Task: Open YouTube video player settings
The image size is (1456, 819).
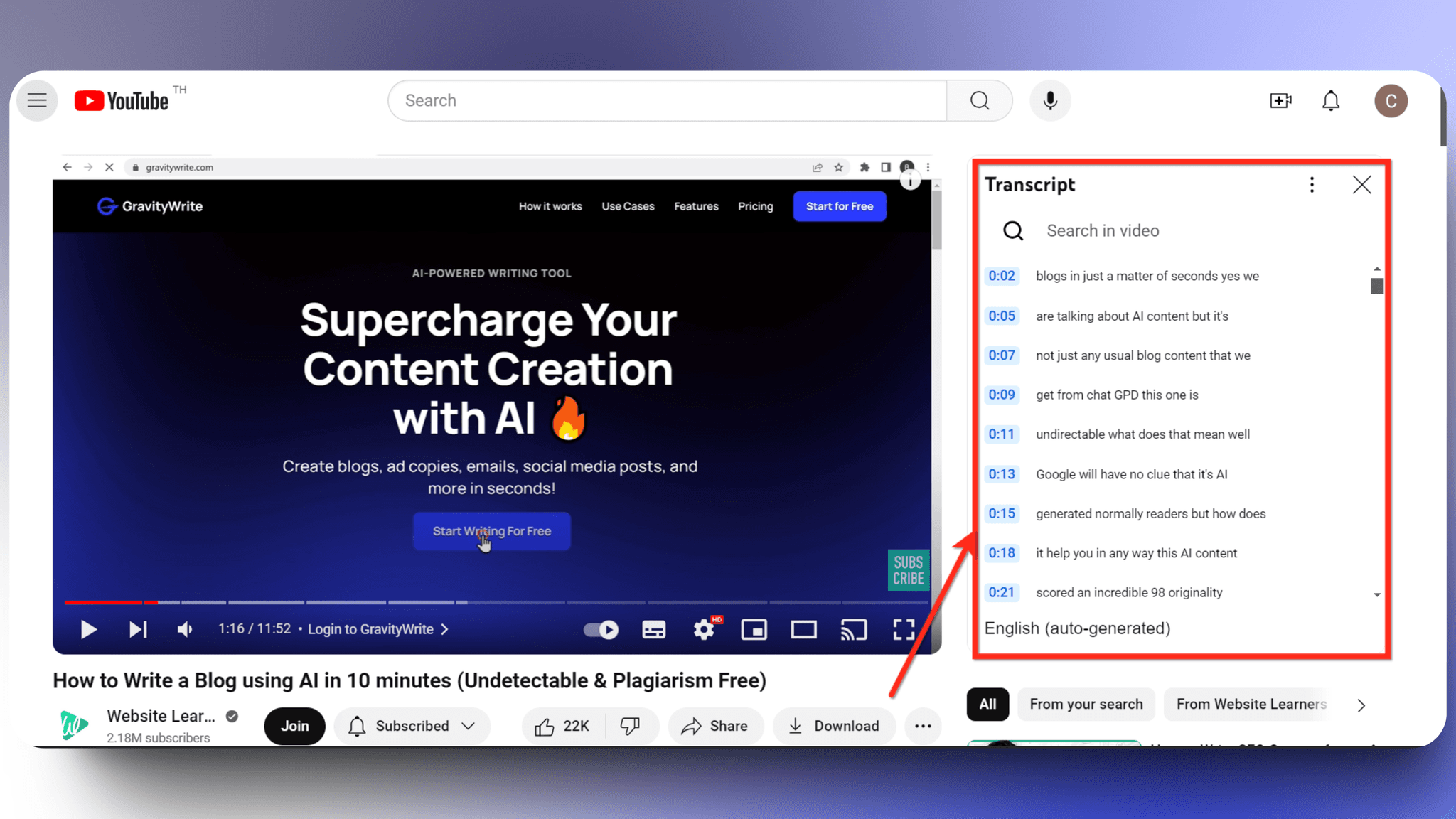Action: (704, 629)
